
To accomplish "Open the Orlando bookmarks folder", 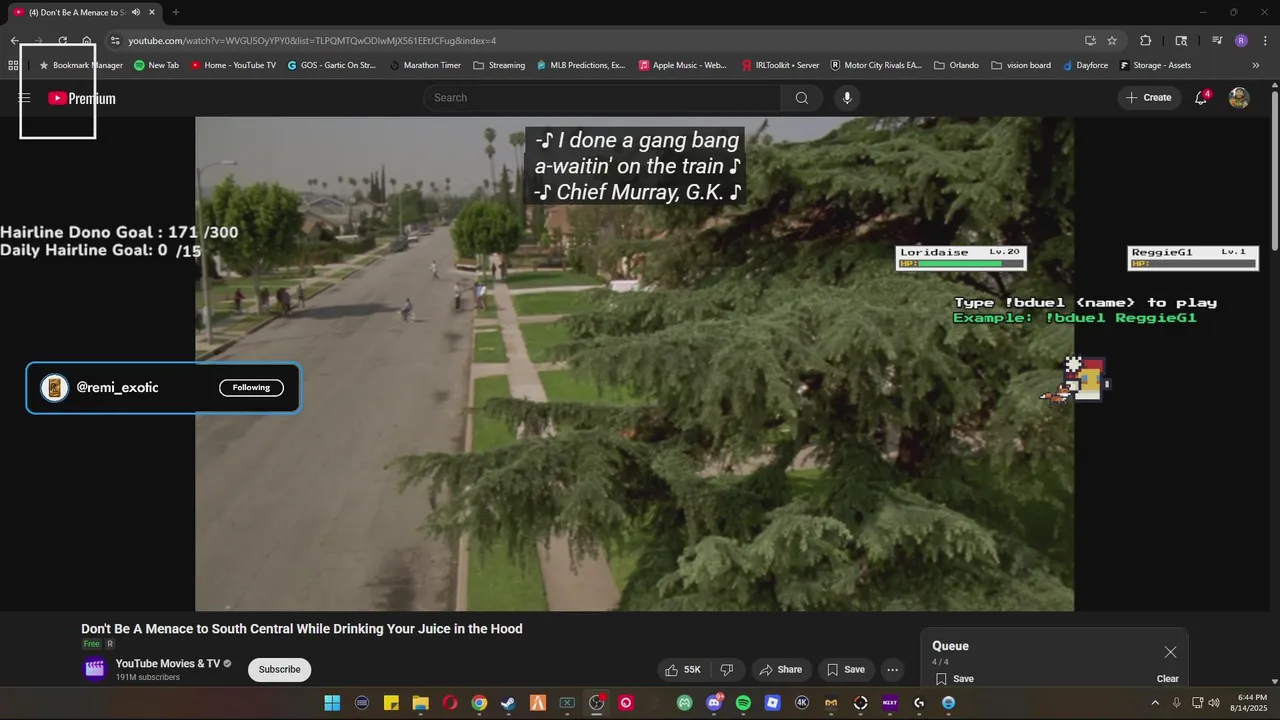I will (x=957, y=65).
